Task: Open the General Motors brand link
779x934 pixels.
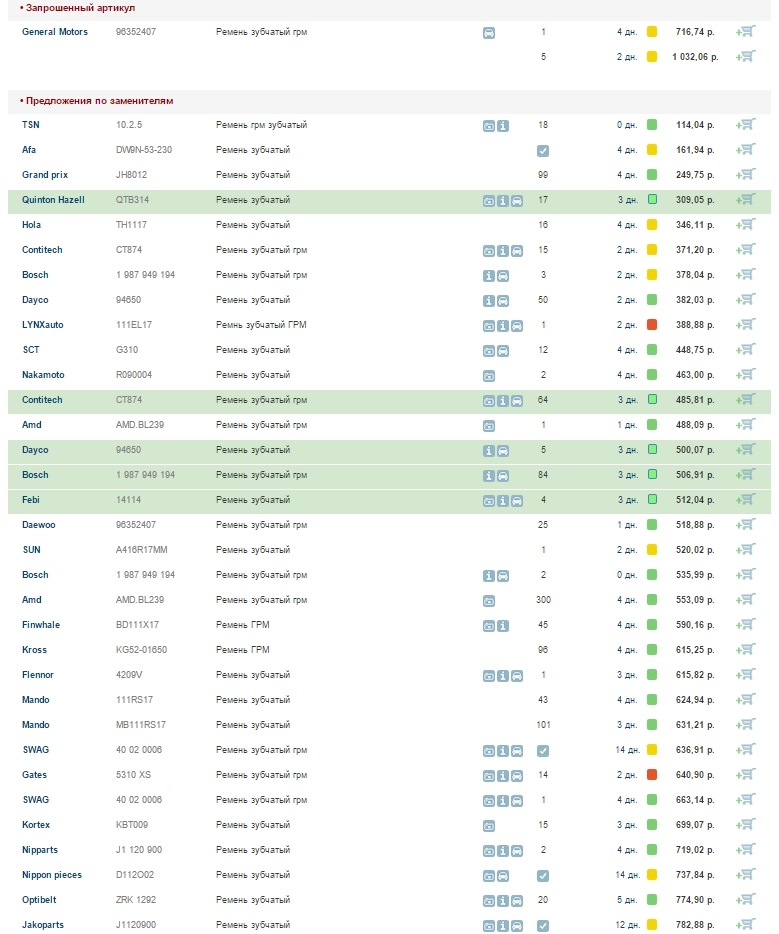Action: 55,32
